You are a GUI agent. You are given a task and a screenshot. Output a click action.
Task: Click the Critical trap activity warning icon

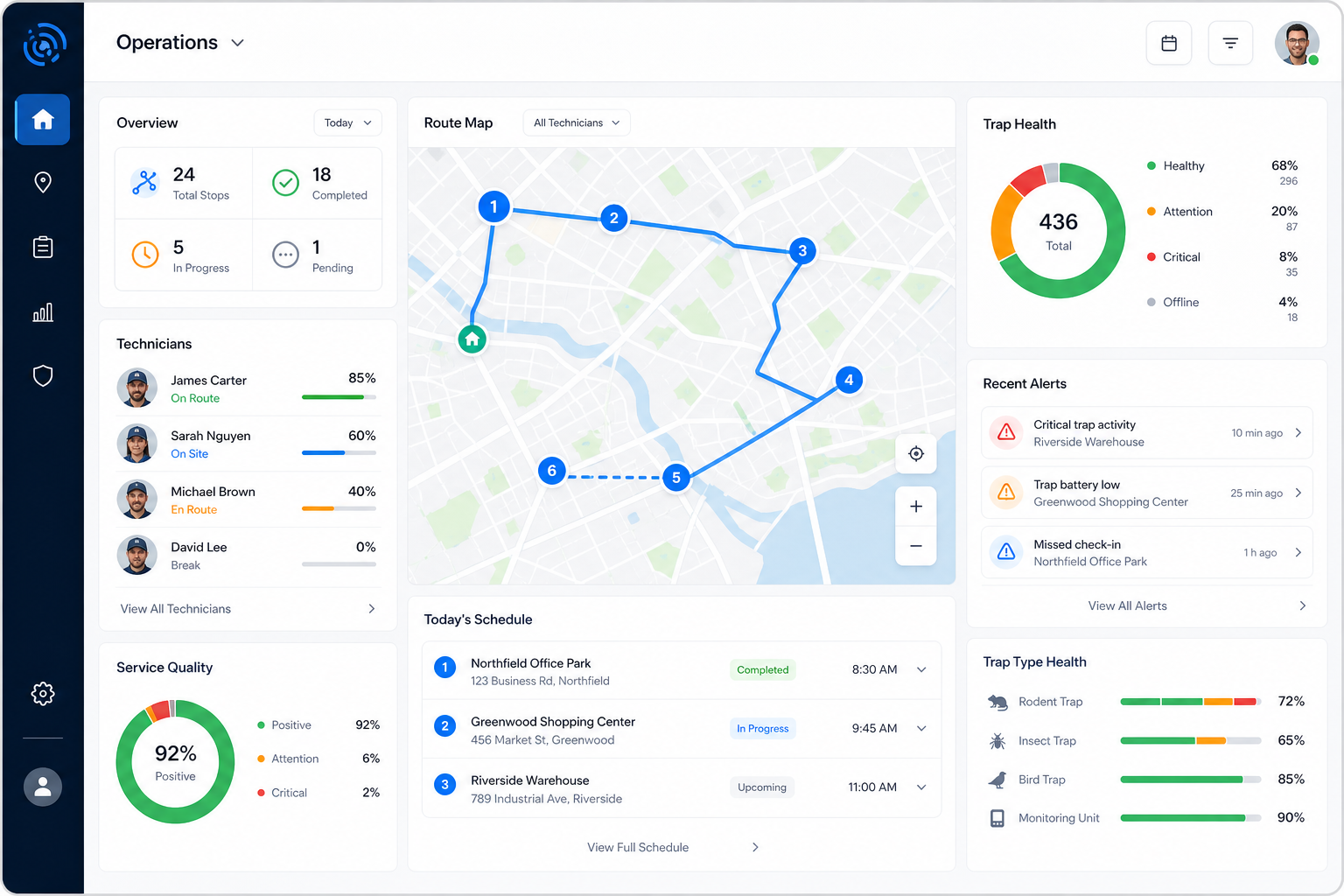[x=1006, y=432]
